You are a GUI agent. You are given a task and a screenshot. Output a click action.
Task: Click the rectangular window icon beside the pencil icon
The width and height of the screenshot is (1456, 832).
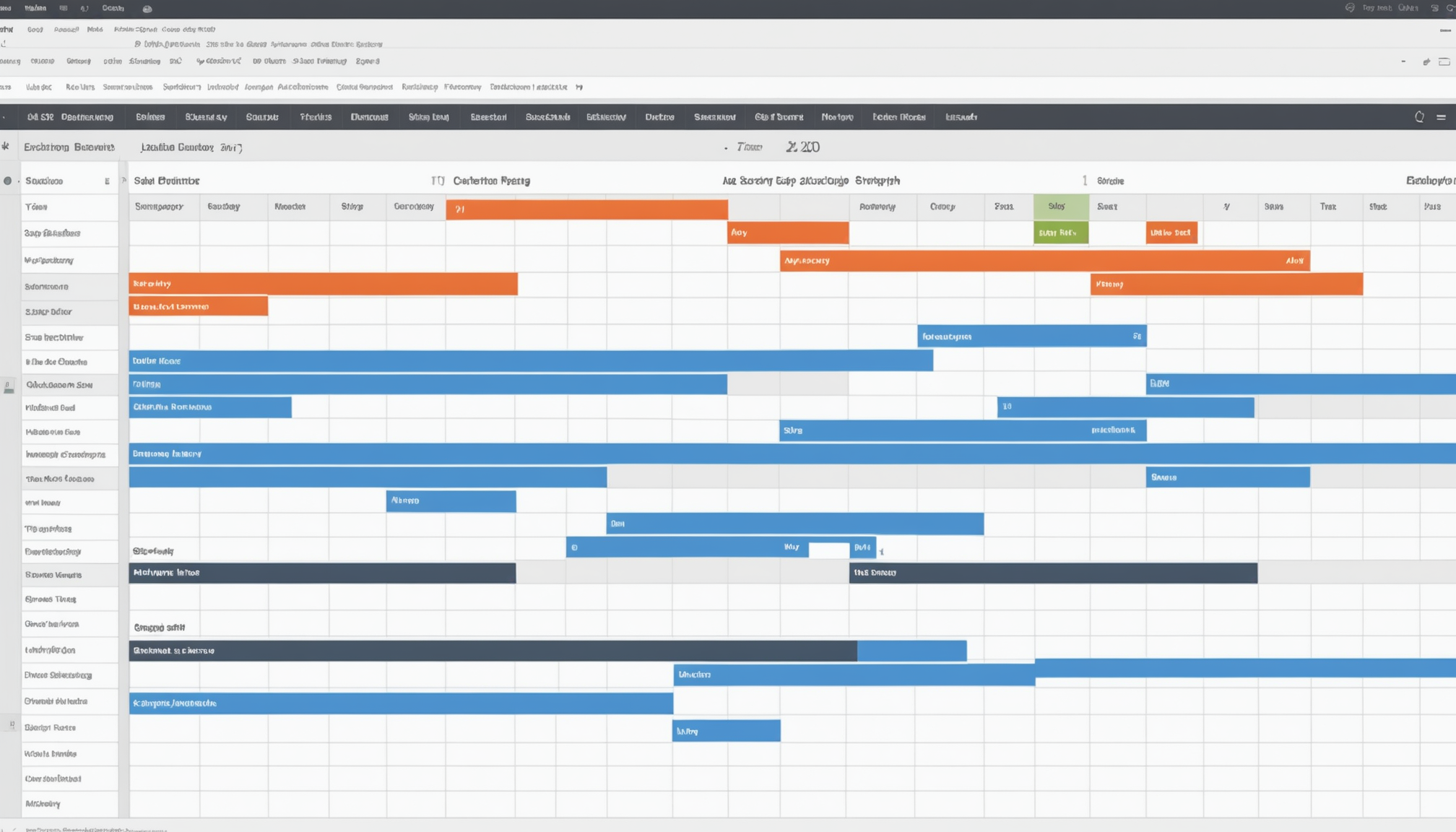1444,62
